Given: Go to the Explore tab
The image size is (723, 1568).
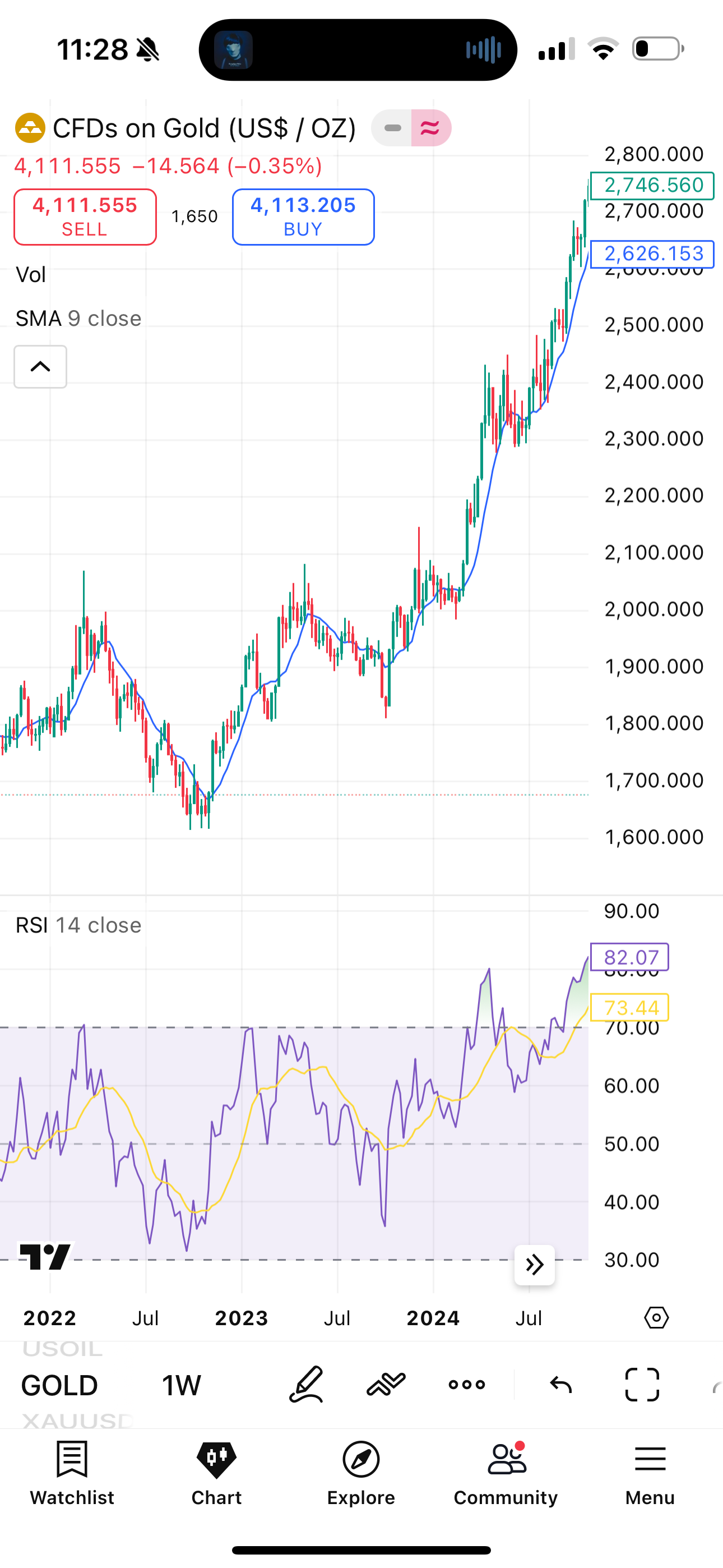Looking at the screenshot, I should pyautogui.click(x=361, y=1473).
